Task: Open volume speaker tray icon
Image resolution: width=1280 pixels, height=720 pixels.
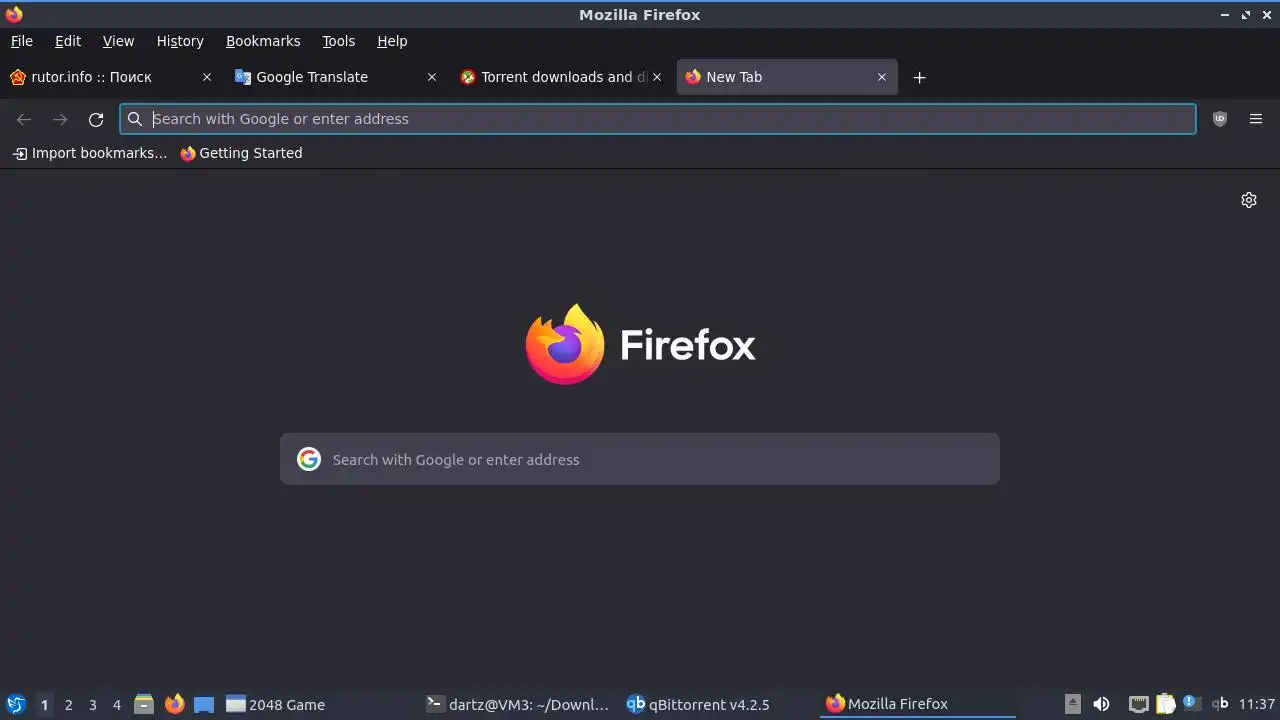Action: pyautogui.click(x=1101, y=704)
